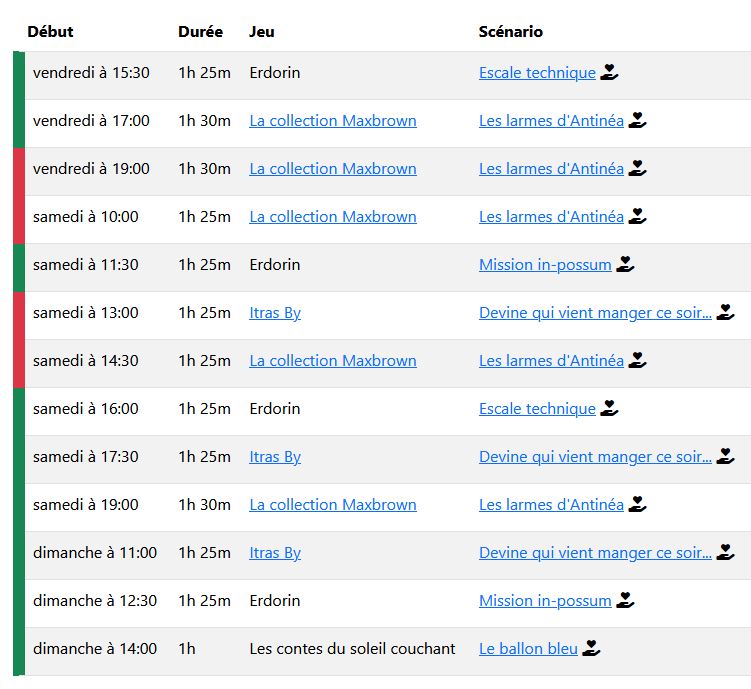Click hand-heart icon on dimanche 12:30 row
Screen dimensions: 751x689
(625, 600)
